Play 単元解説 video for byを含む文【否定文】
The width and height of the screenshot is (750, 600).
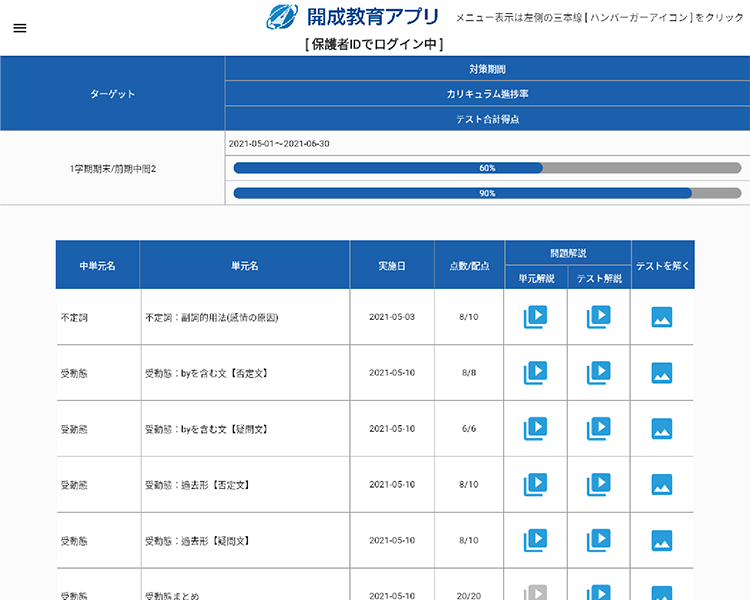coord(535,373)
